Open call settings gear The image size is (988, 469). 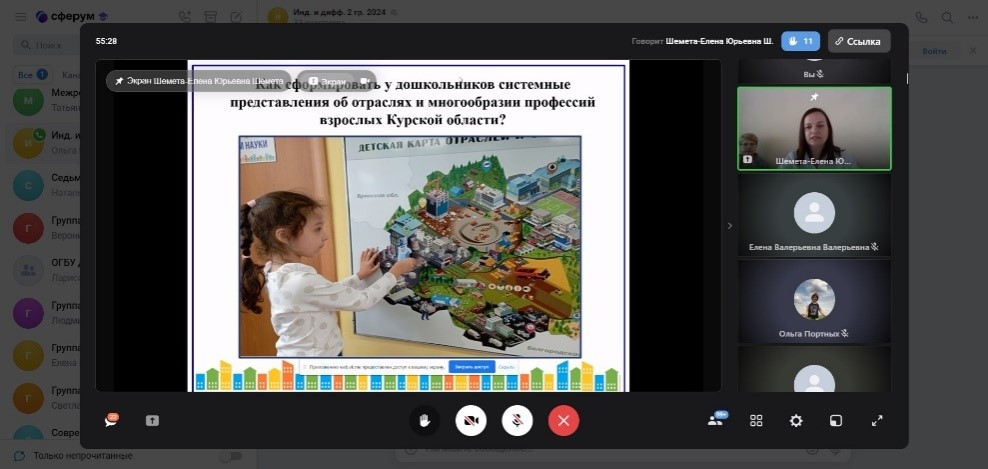(x=796, y=420)
